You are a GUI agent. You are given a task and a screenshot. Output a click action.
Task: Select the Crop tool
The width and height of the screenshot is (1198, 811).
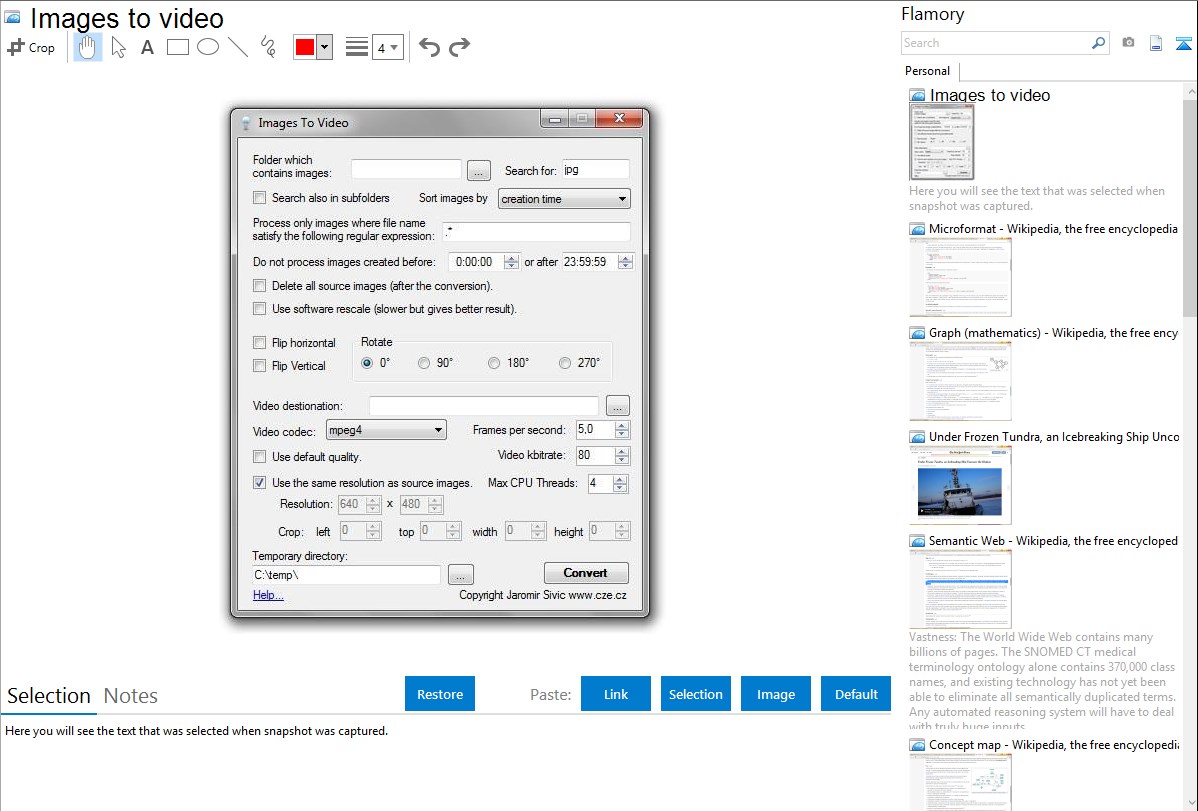point(31,47)
